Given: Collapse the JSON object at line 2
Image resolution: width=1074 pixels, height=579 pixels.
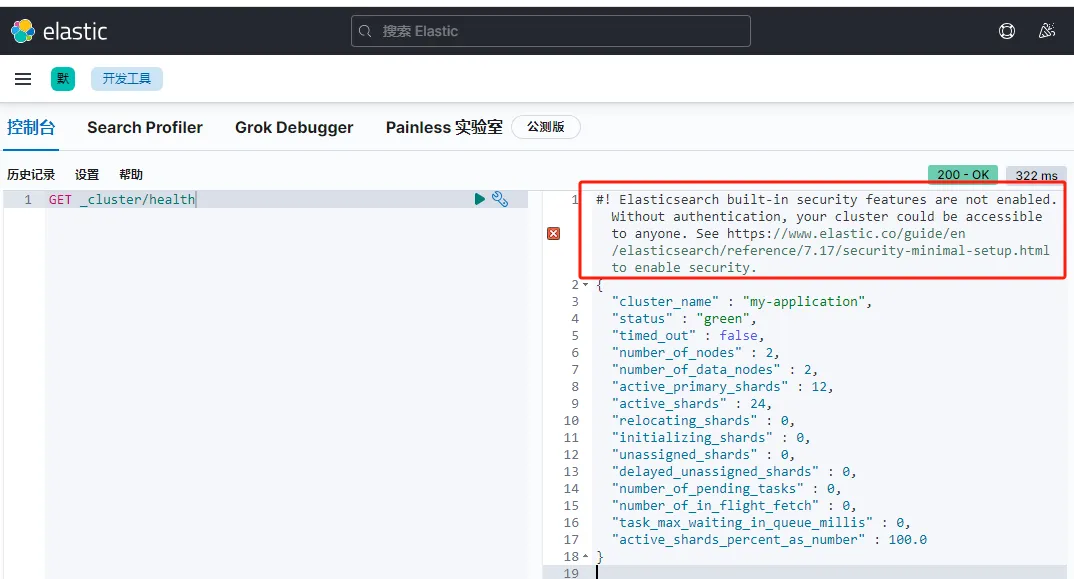Looking at the screenshot, I should click(585, 285).
